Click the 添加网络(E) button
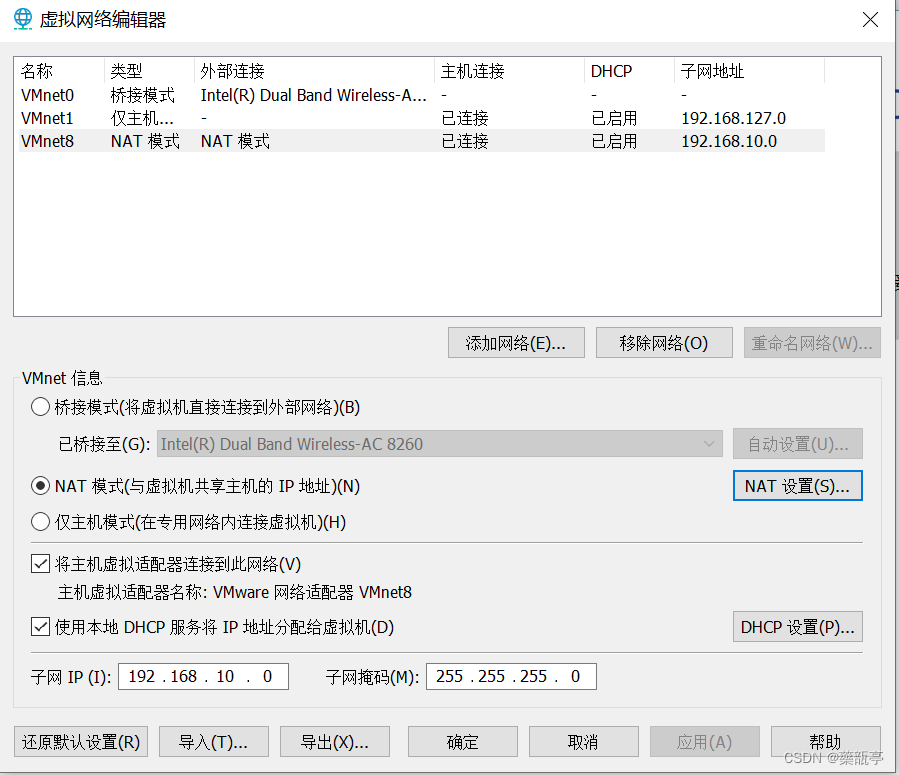This screenshot has height=775, width=899. click(516, 342)
